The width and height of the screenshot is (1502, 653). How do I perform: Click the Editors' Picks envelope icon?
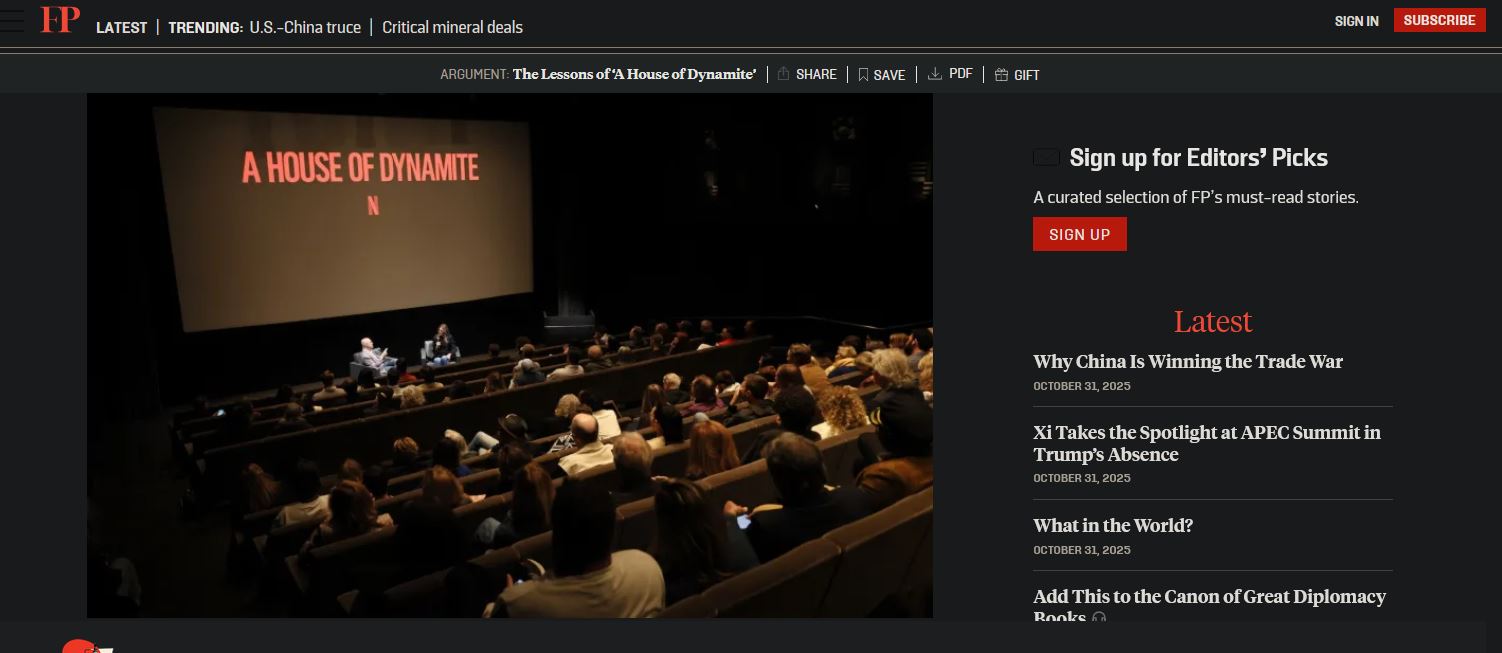point(1046,158)
